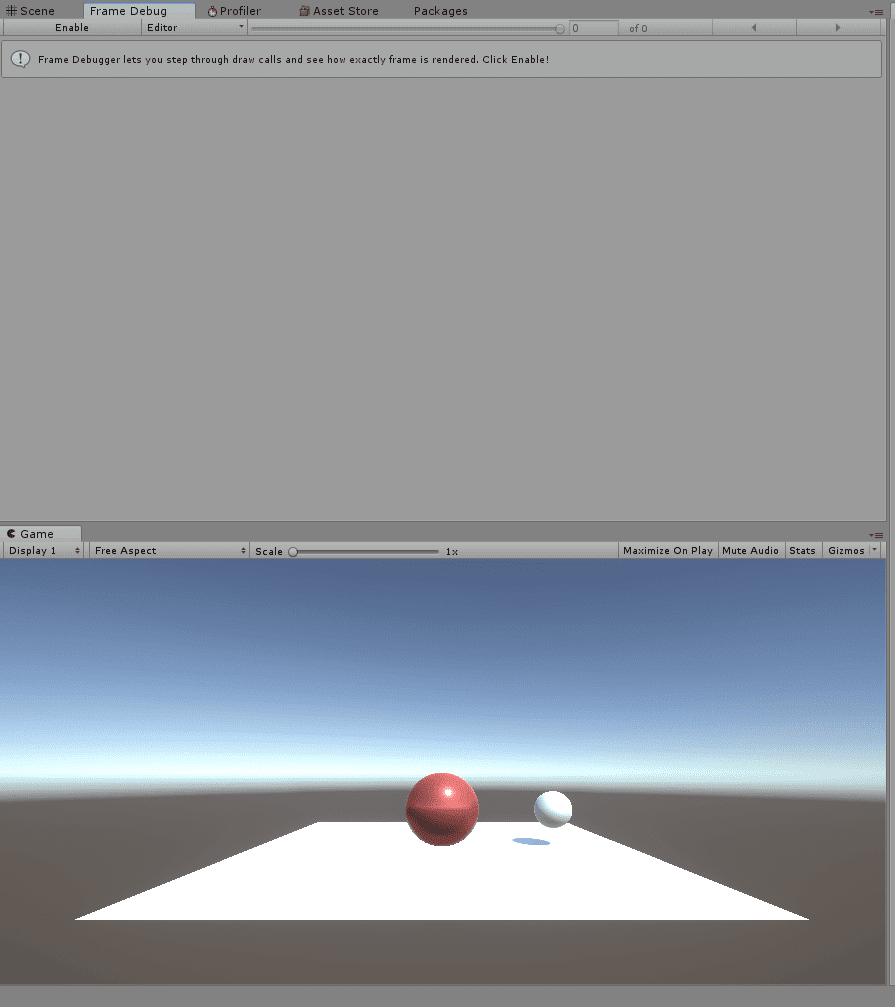This screenshot has height=1007, width=895.
Task: Click the previous frame arrow
Action: coord(755,27)
